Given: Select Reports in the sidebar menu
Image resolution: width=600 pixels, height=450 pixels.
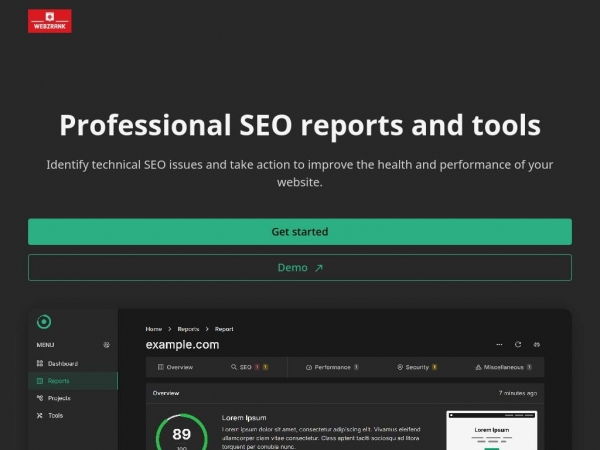Looking at the screenshot, I should tap(73, 381).
